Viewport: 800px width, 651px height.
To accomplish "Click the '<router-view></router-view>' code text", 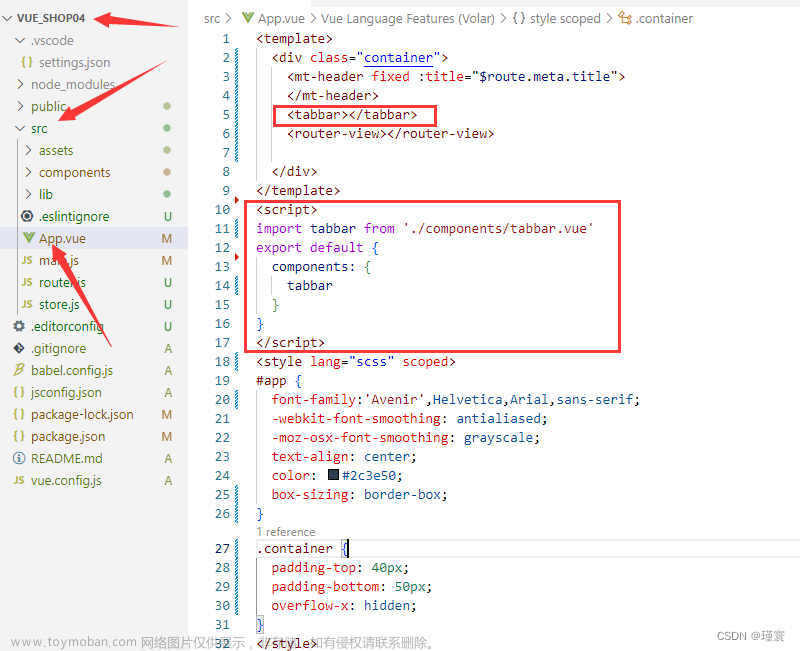I will point(390,134).
